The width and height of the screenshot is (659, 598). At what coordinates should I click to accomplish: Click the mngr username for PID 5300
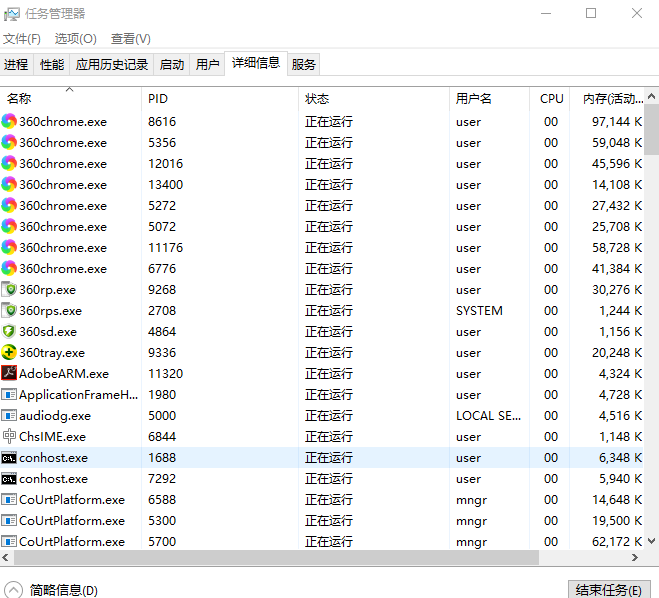pyautogui.click(x=472, y=521)
